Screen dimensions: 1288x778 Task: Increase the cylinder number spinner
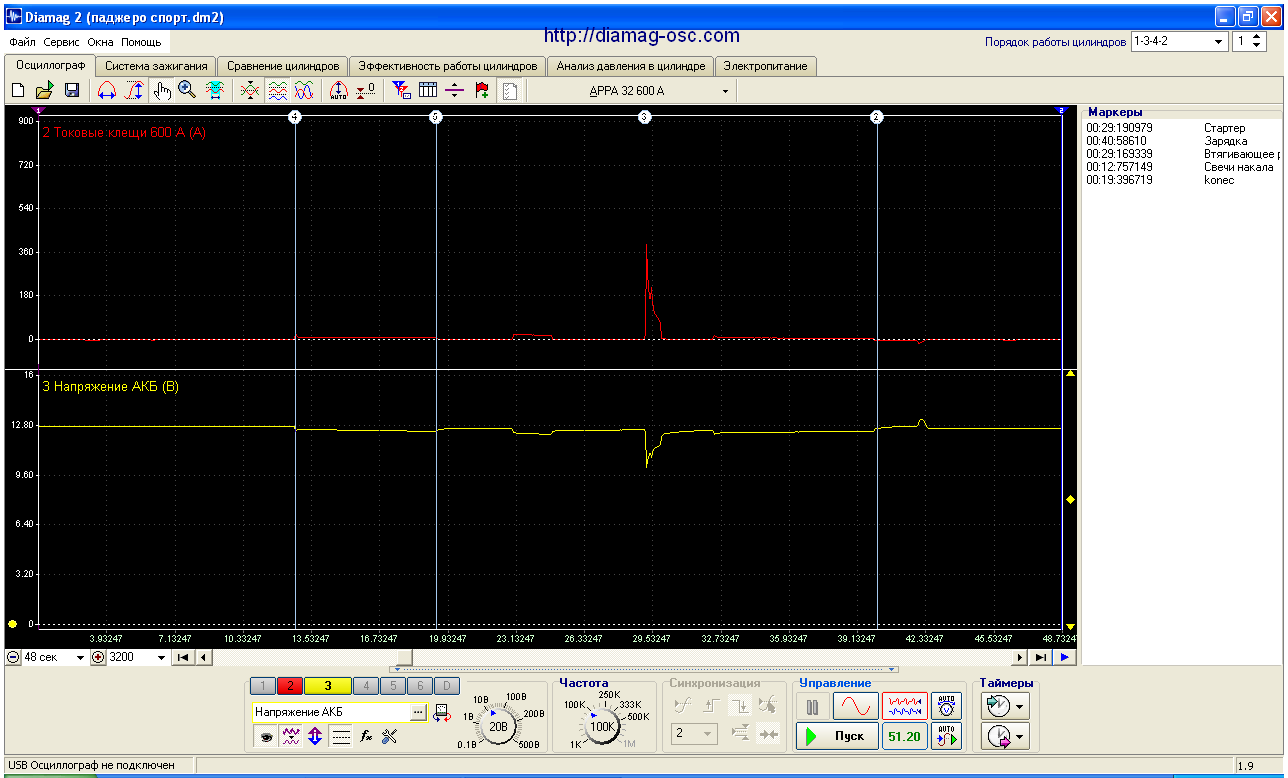1259,38
